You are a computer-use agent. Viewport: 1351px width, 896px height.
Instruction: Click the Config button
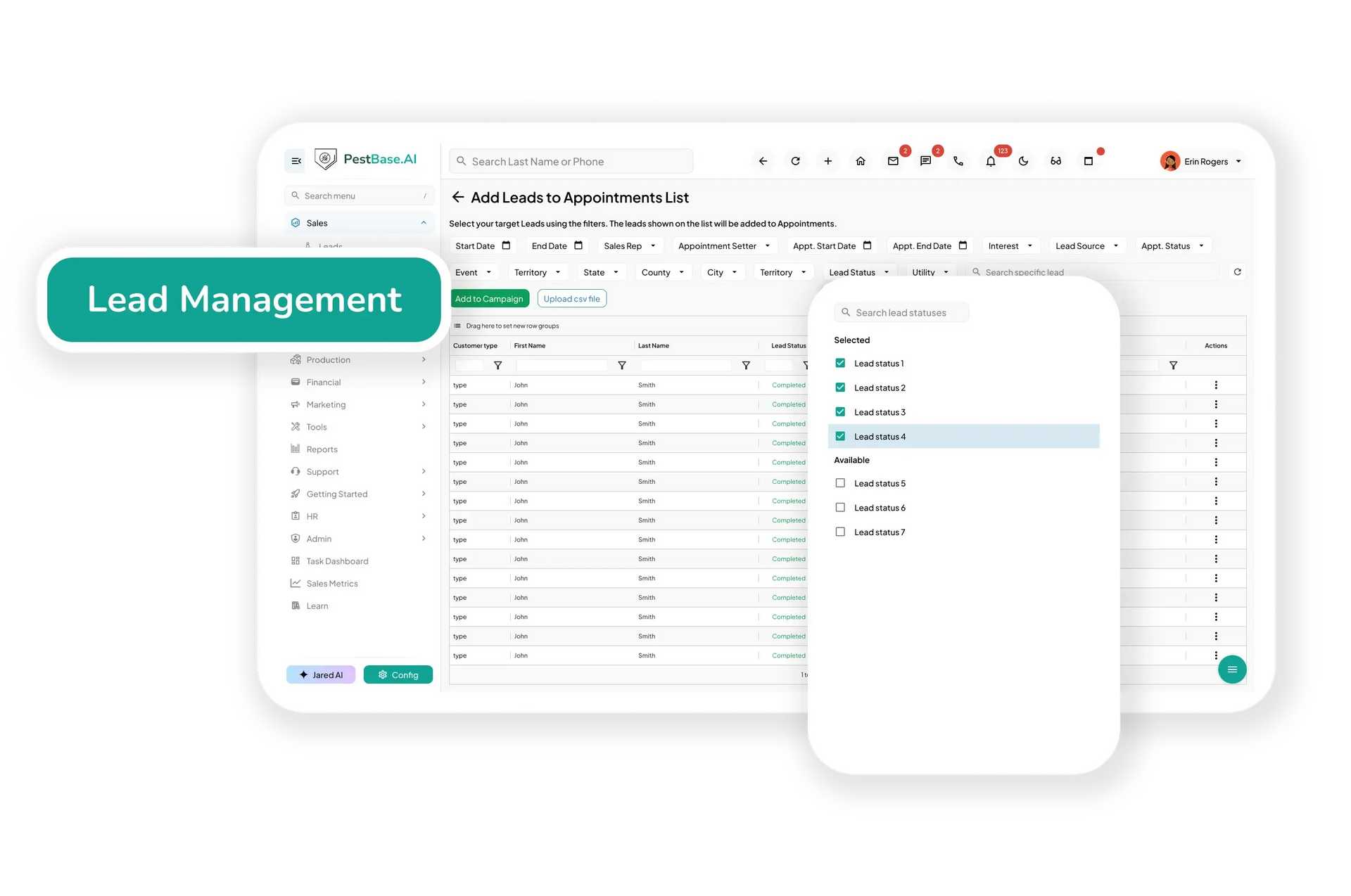398,675
